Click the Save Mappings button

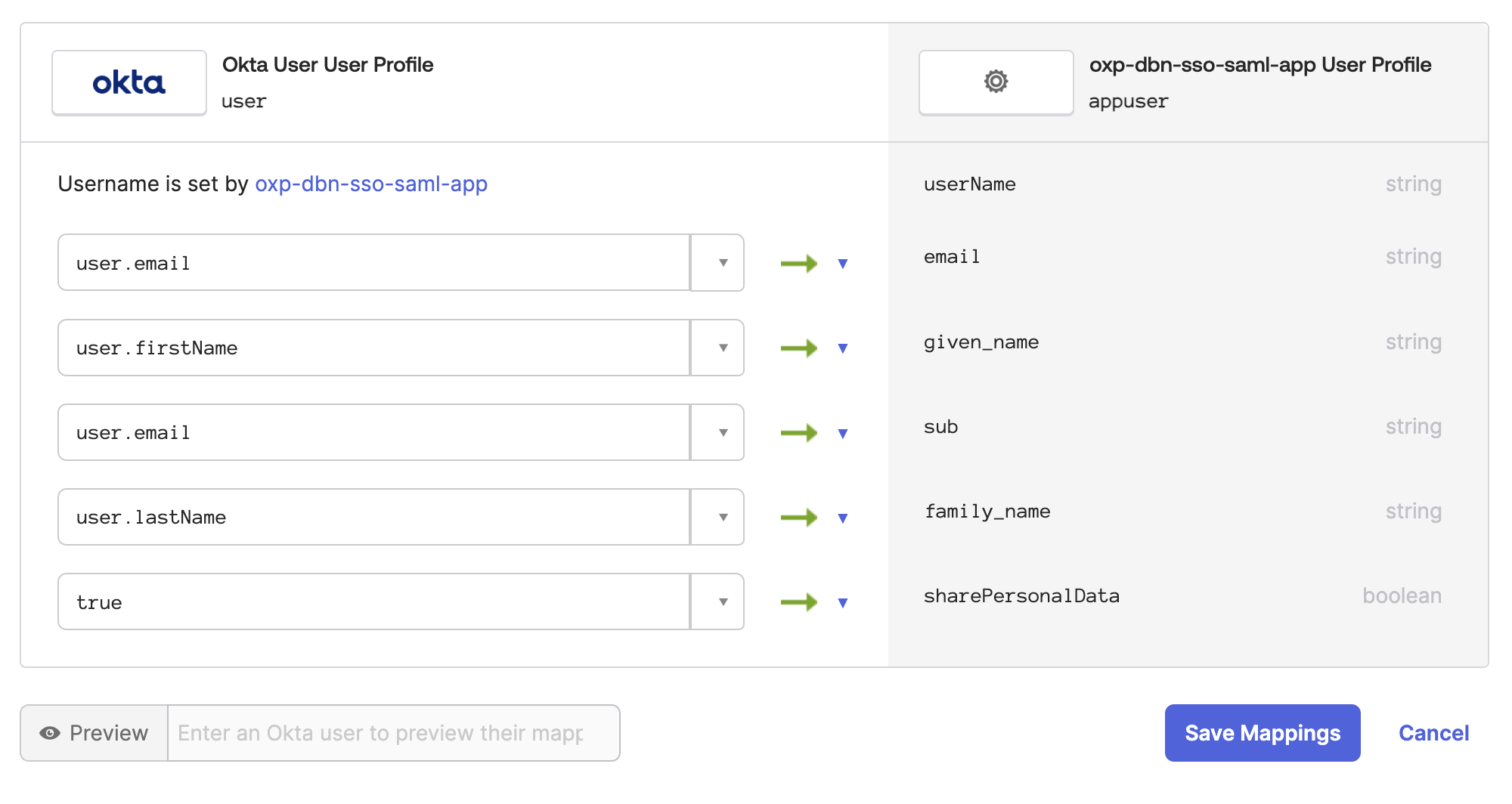(1263, 733)
